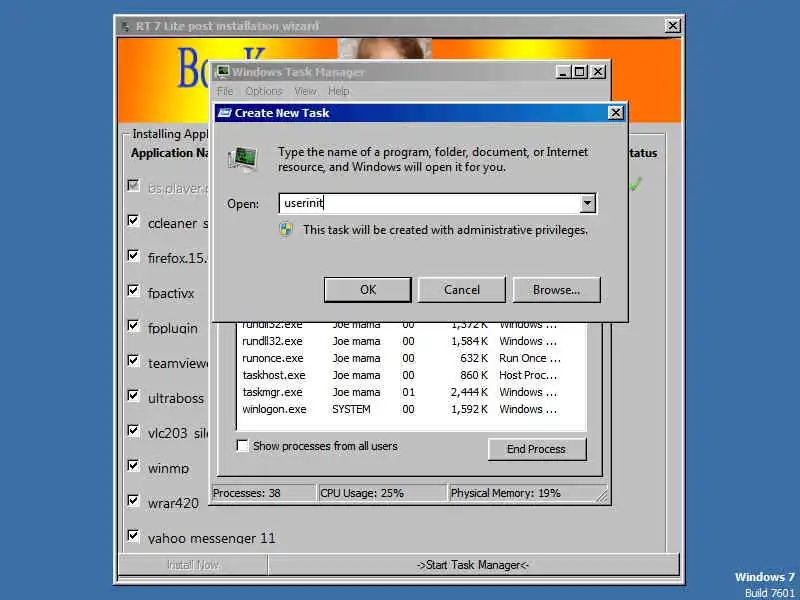Click Physical Memory: 19% status entry
Screen dimensions: 800x600
[x=506, y=493]
